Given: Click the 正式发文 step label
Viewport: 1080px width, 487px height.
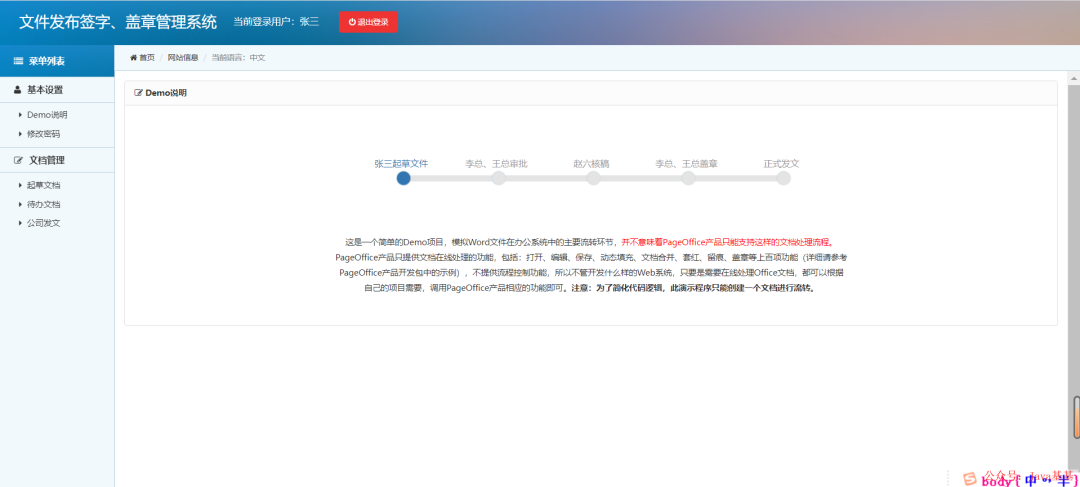Looking at the screenshot, I should pyautogui.click(x=781, y=164).
